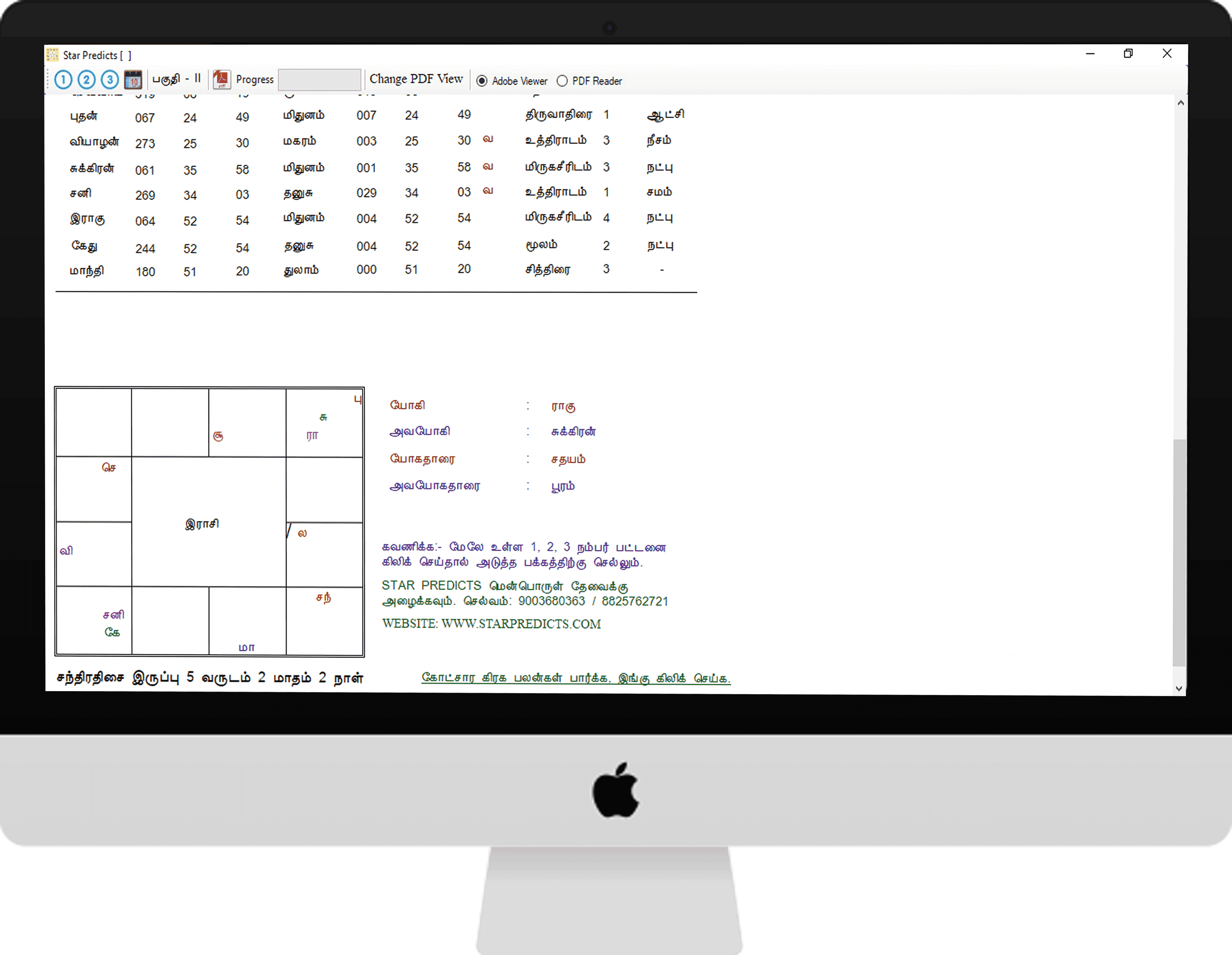Click the 273 degree value
The height and width of the screenshot is (955, 1232).
click(145, 144)
